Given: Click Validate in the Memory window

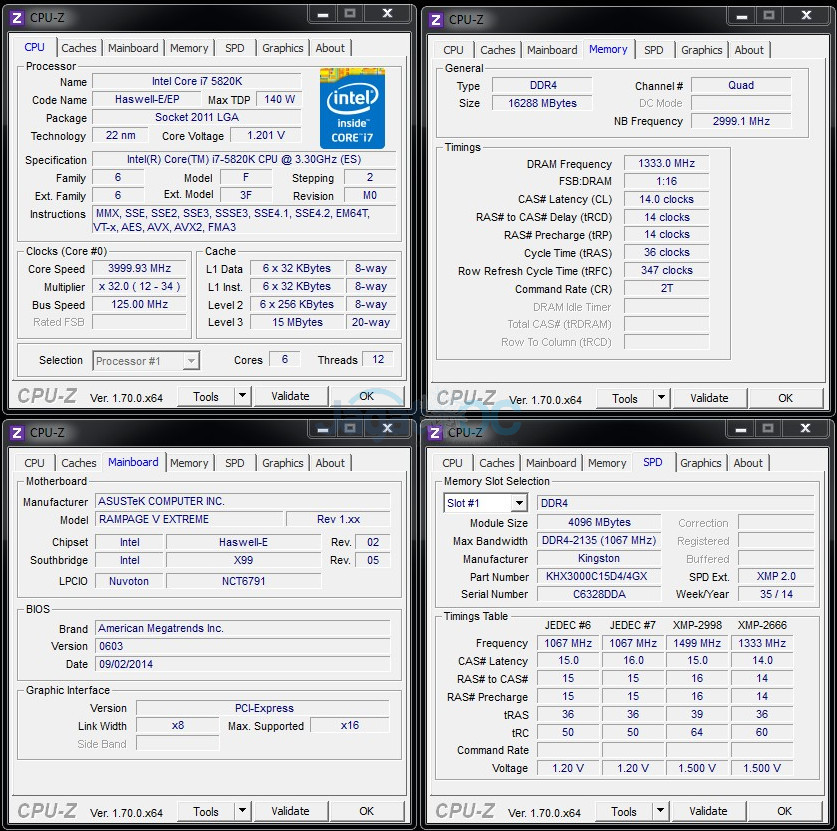Looking at the screenshot, I should pyautogui.click(x=709, y=398).
